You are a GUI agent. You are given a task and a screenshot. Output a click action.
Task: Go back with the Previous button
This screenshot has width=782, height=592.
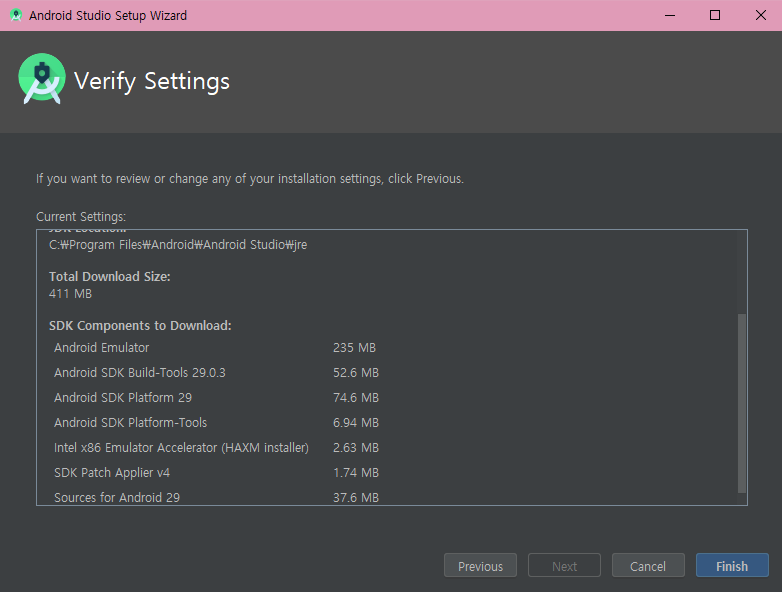[480, 565]
